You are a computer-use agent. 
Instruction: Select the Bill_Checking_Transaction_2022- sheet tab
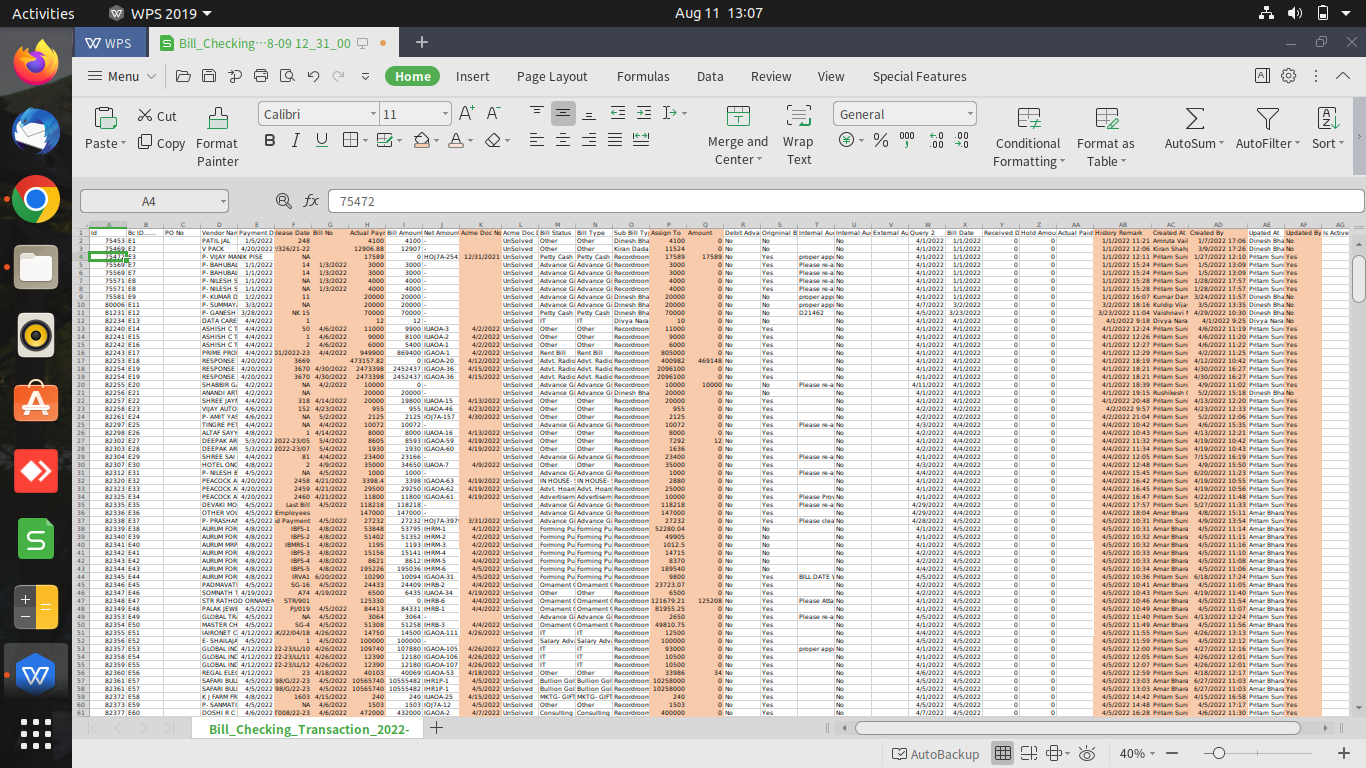click(x=309, y=730)
